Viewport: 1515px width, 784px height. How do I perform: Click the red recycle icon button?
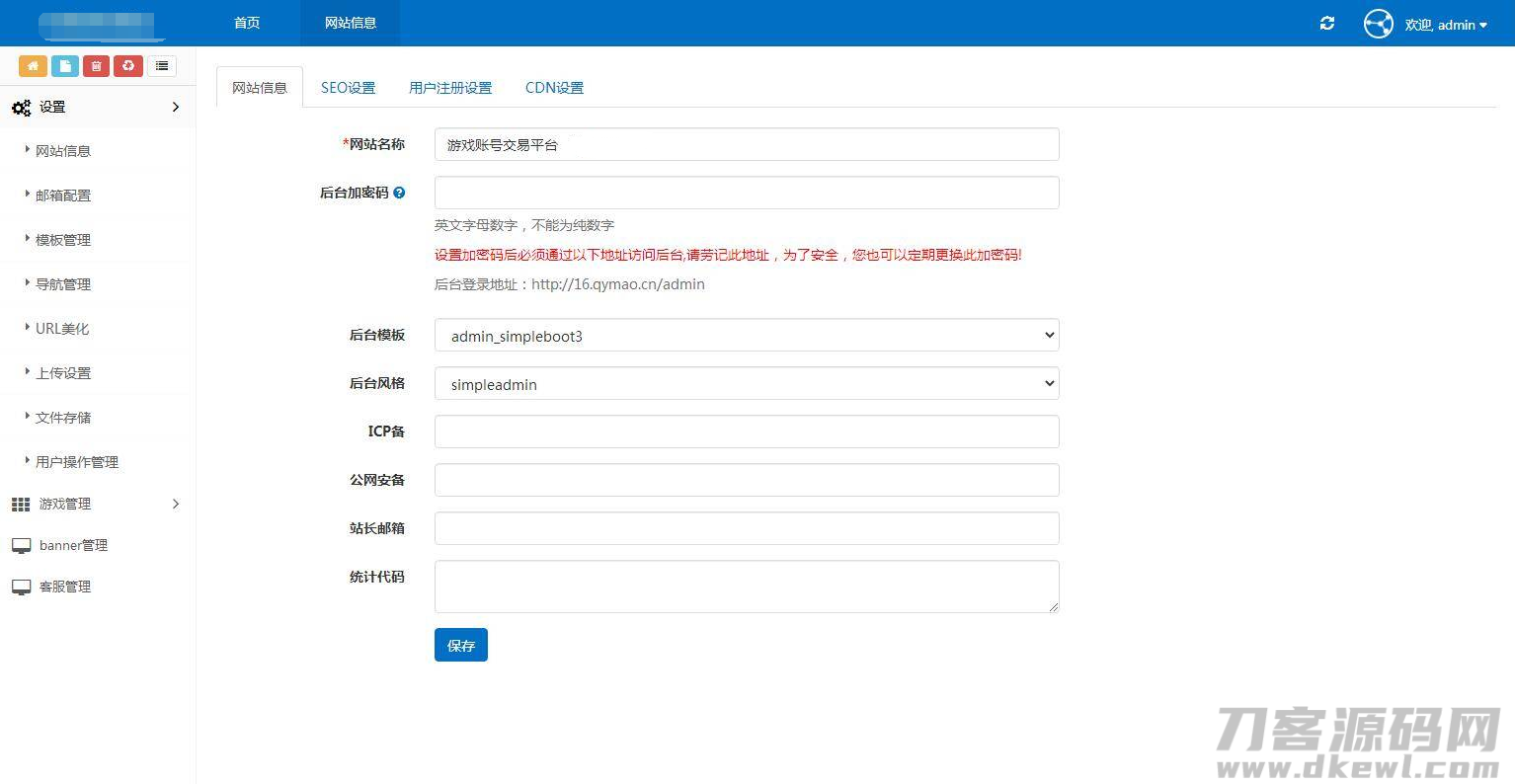pyautogui.click(x=128, y=66)
